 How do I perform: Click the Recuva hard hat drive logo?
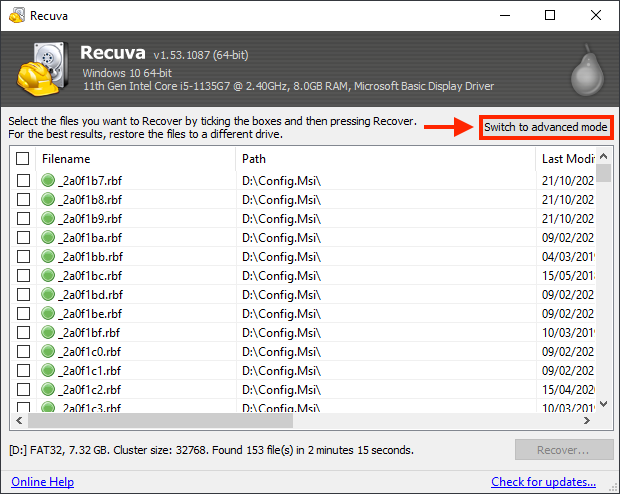coord(42,69)
